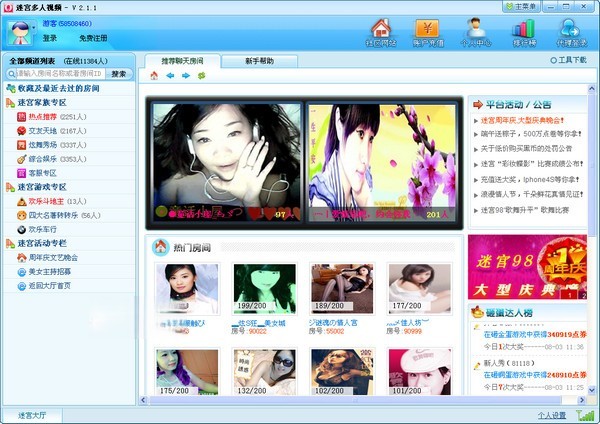Open 浪漫情人节 千朵鲜花 announcement

532,194
